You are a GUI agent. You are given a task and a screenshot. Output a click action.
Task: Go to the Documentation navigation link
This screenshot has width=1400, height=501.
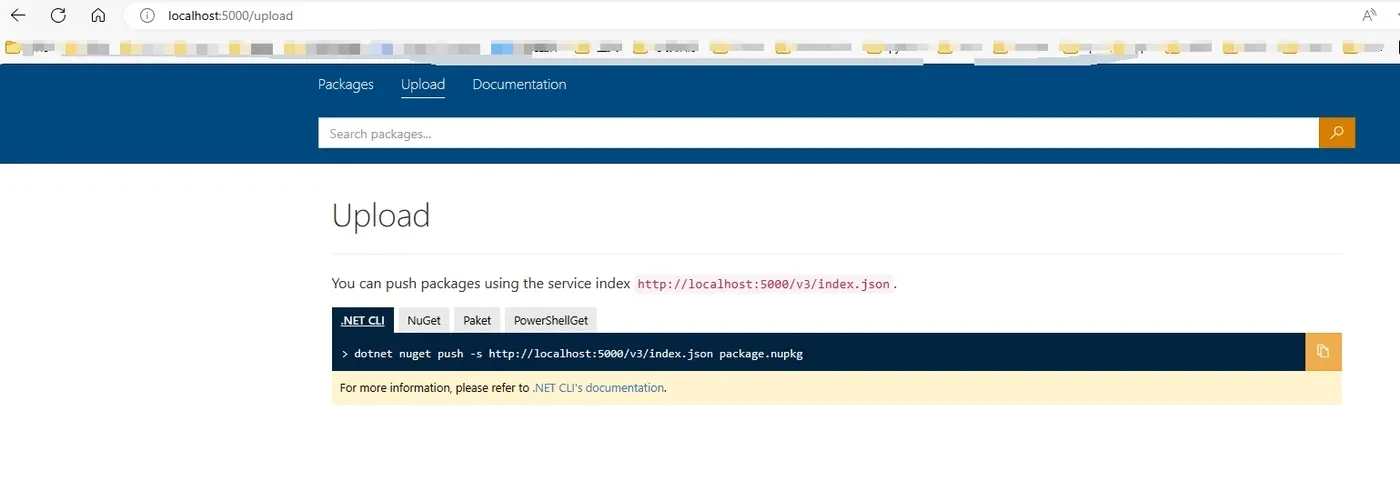tap(519, 85)
